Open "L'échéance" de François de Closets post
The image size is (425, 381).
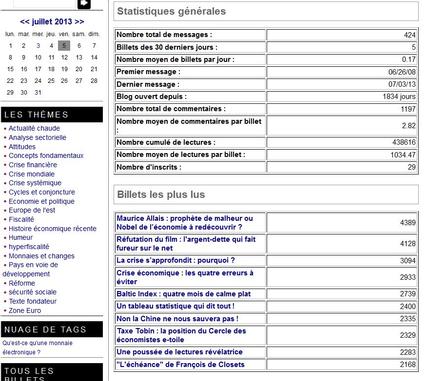(x=180, y=365)
